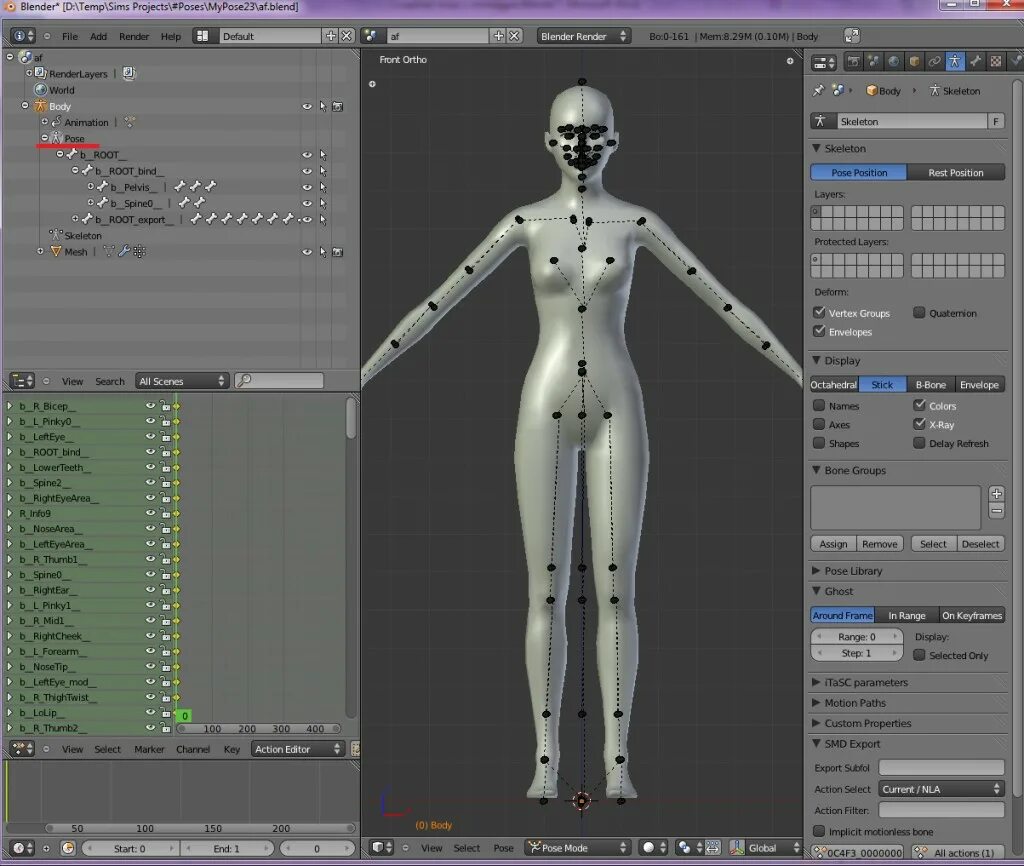Toggle visibility eye of b_ROOT bone
Viewport: 1024px width, 866px height.
coord(307,155)
